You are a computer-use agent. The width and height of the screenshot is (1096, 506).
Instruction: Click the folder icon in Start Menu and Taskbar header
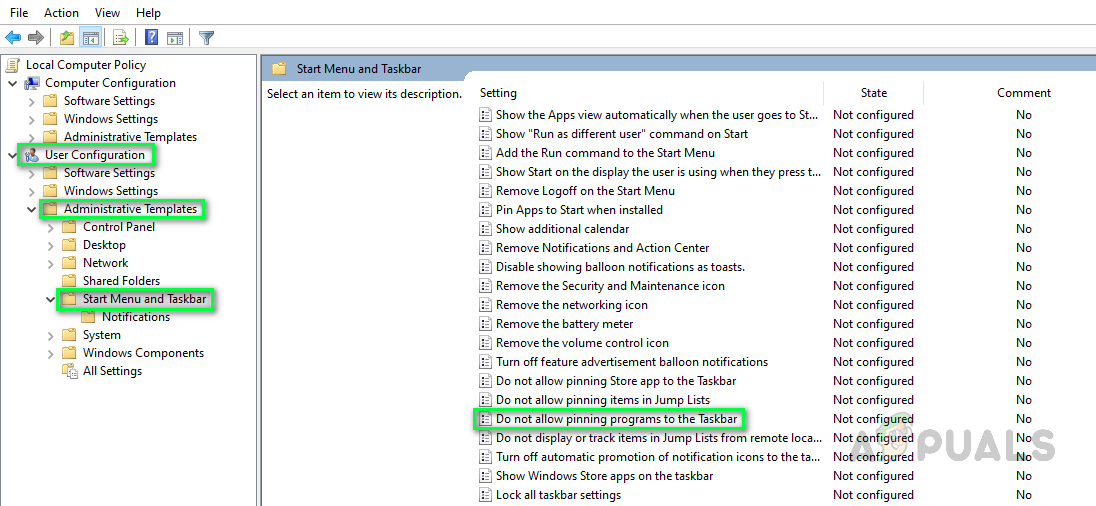click(280, 68)
